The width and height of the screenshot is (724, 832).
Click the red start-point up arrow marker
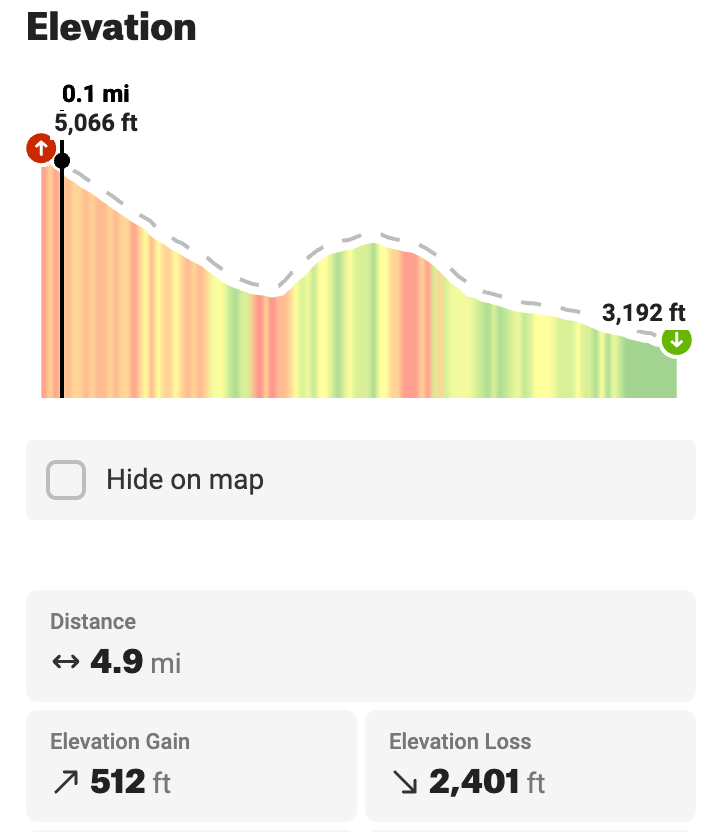coord(40,150)
